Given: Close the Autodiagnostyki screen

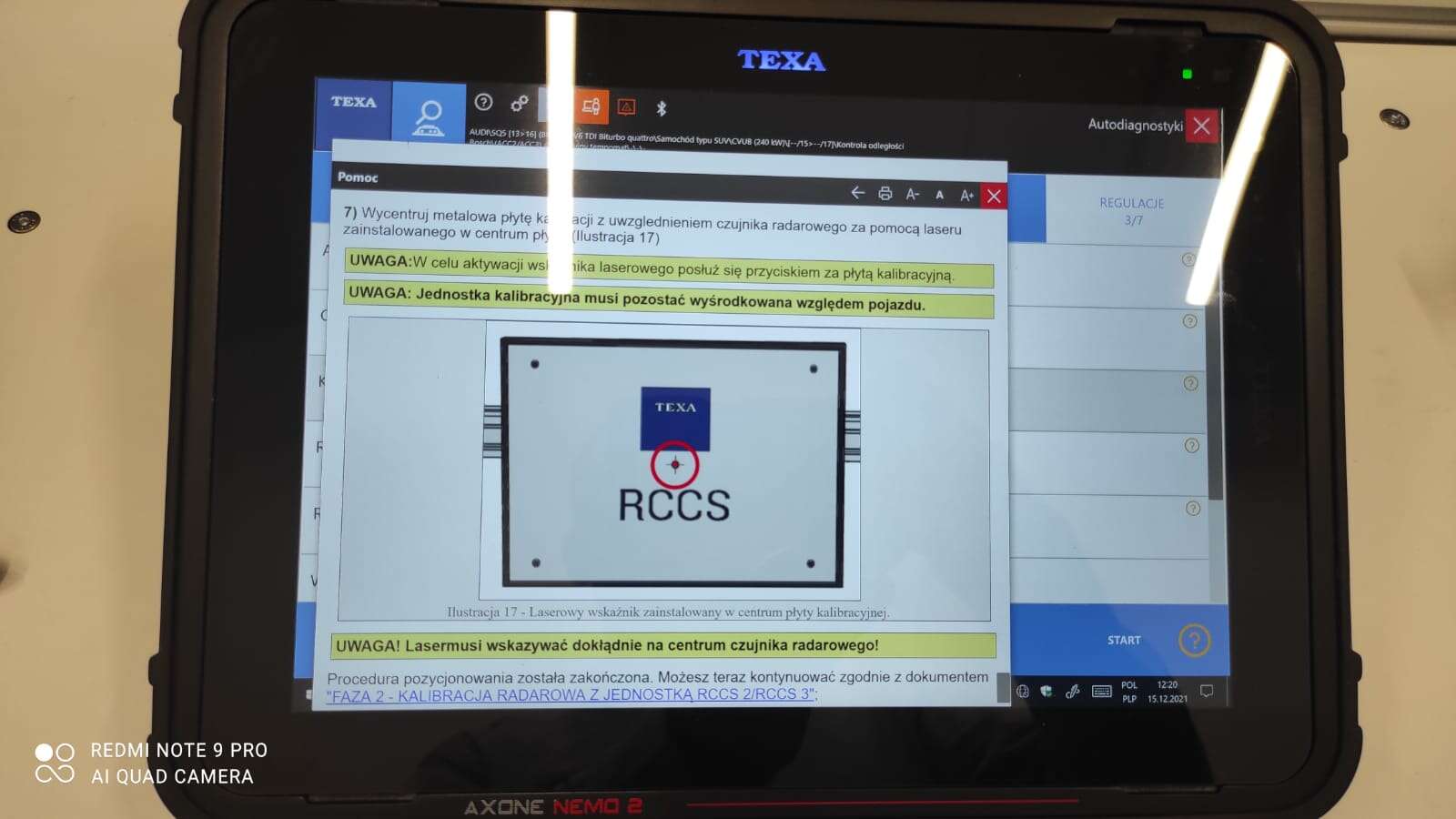Looking at the screenshot, I should [x=1201, y=126].
